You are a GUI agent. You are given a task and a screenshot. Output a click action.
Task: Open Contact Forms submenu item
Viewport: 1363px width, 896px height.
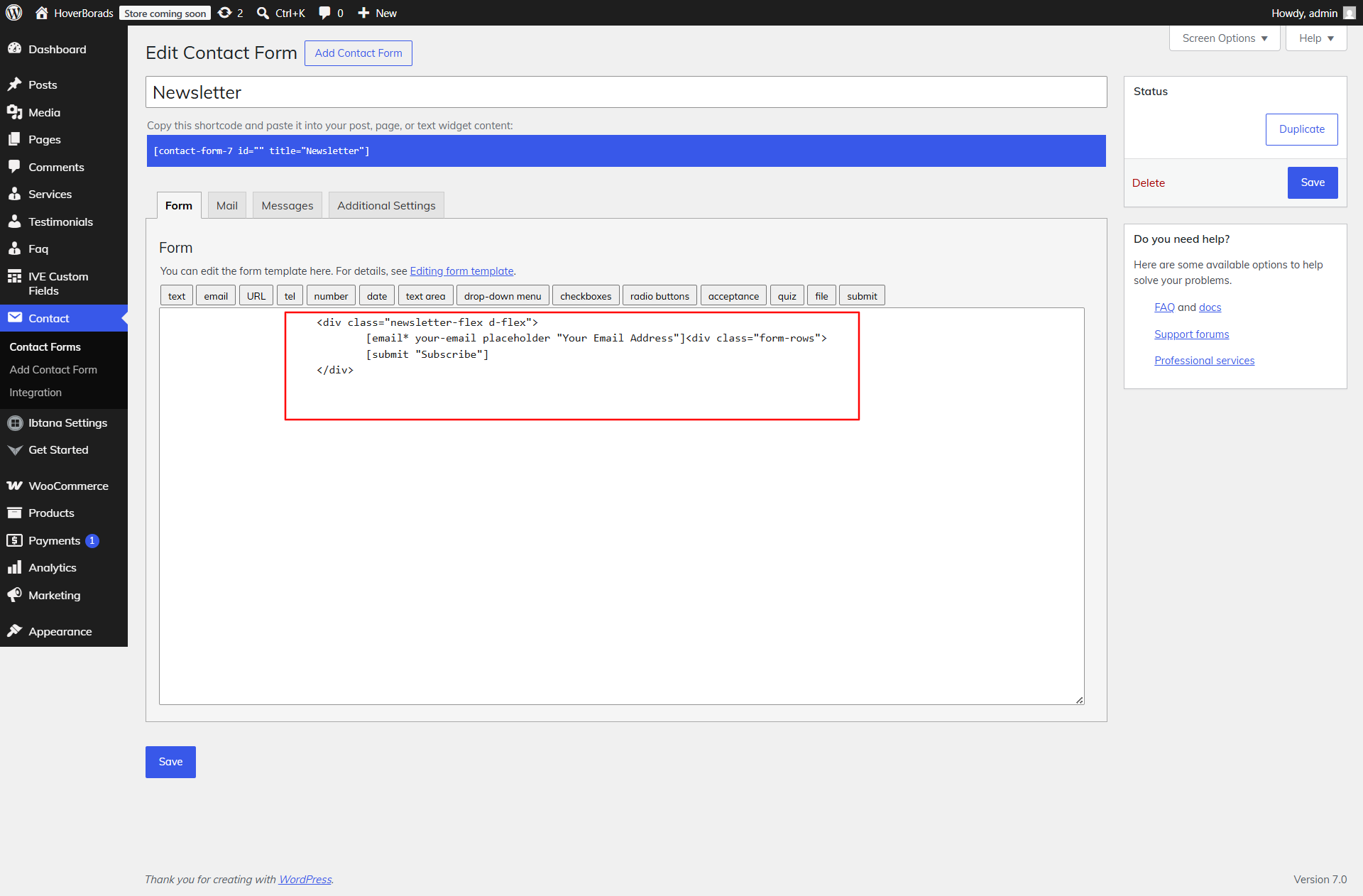(x=45, y=346)
